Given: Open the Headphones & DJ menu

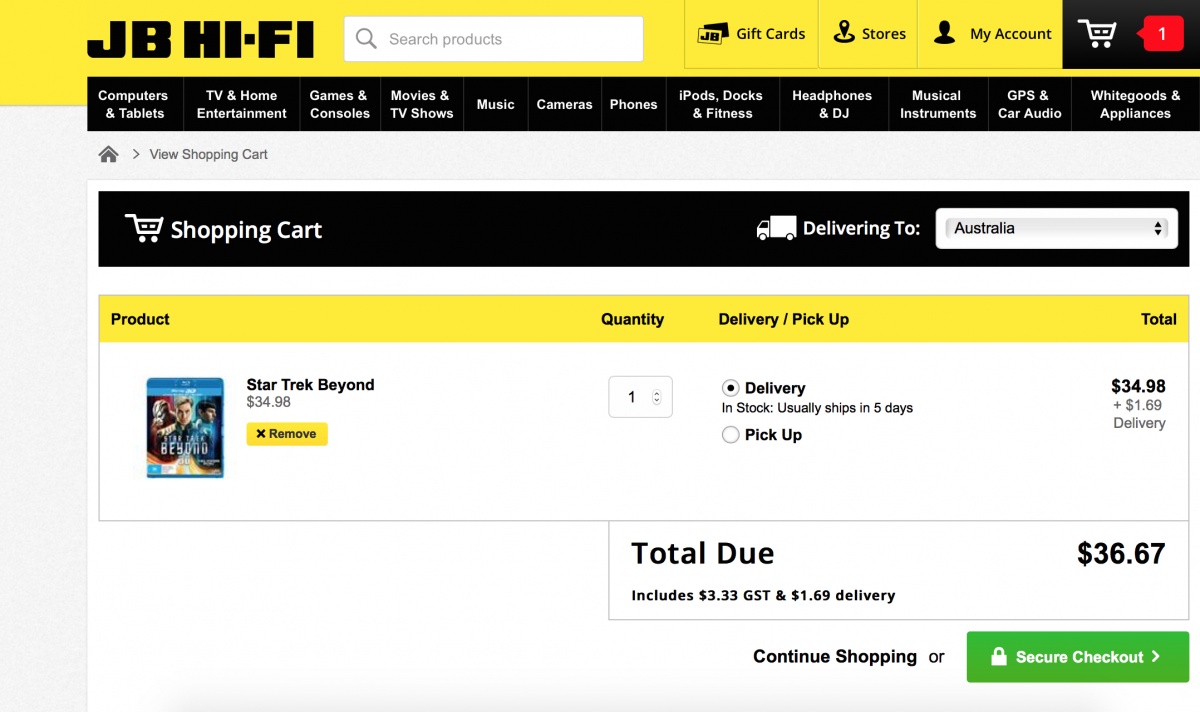Looking at the screenshot, I should [x=832, y=104].
